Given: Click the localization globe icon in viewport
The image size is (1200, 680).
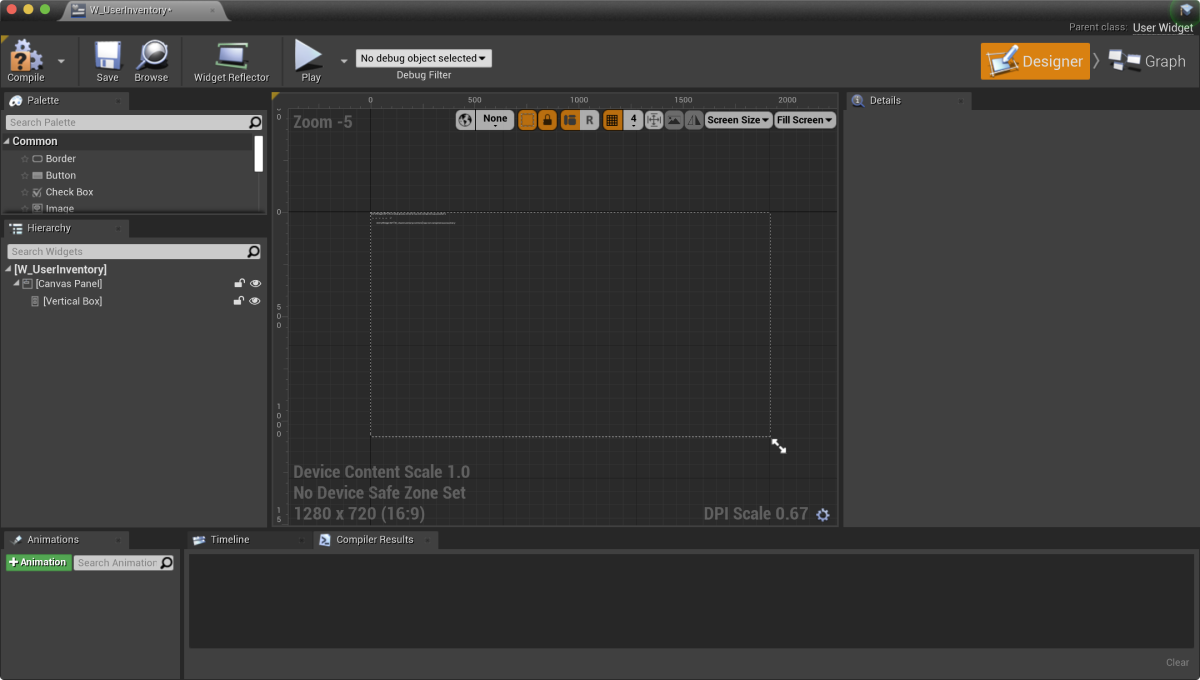Looking at the screenshot, I should 465,120.
